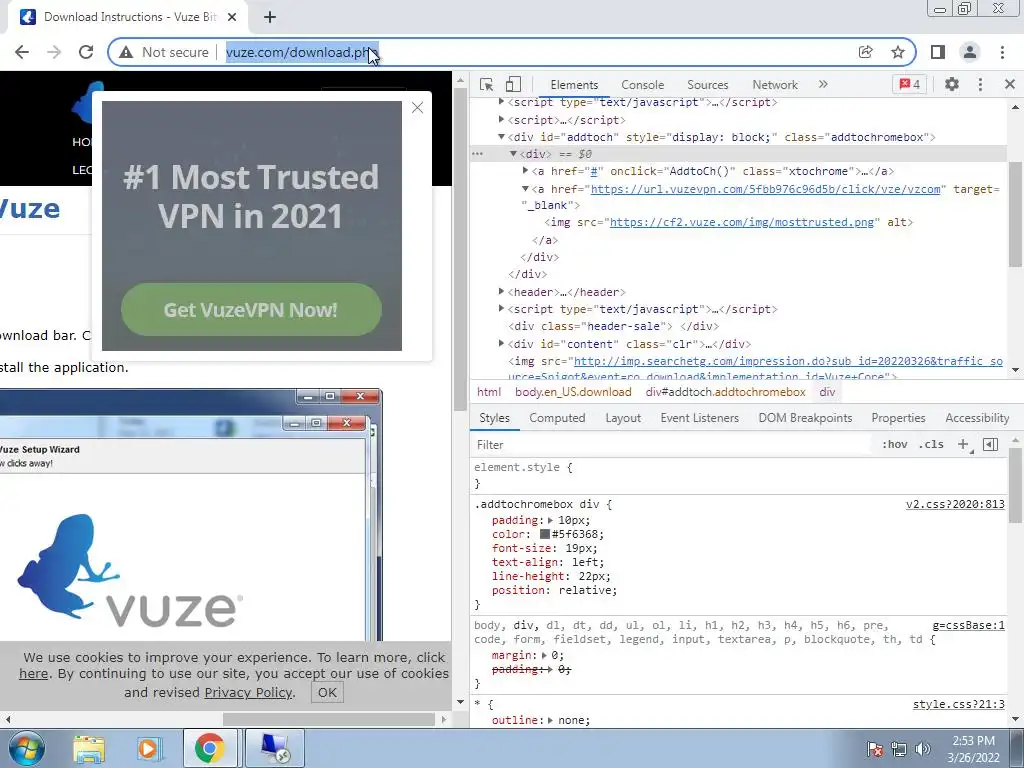Click the share page icon in address bar

865,52
